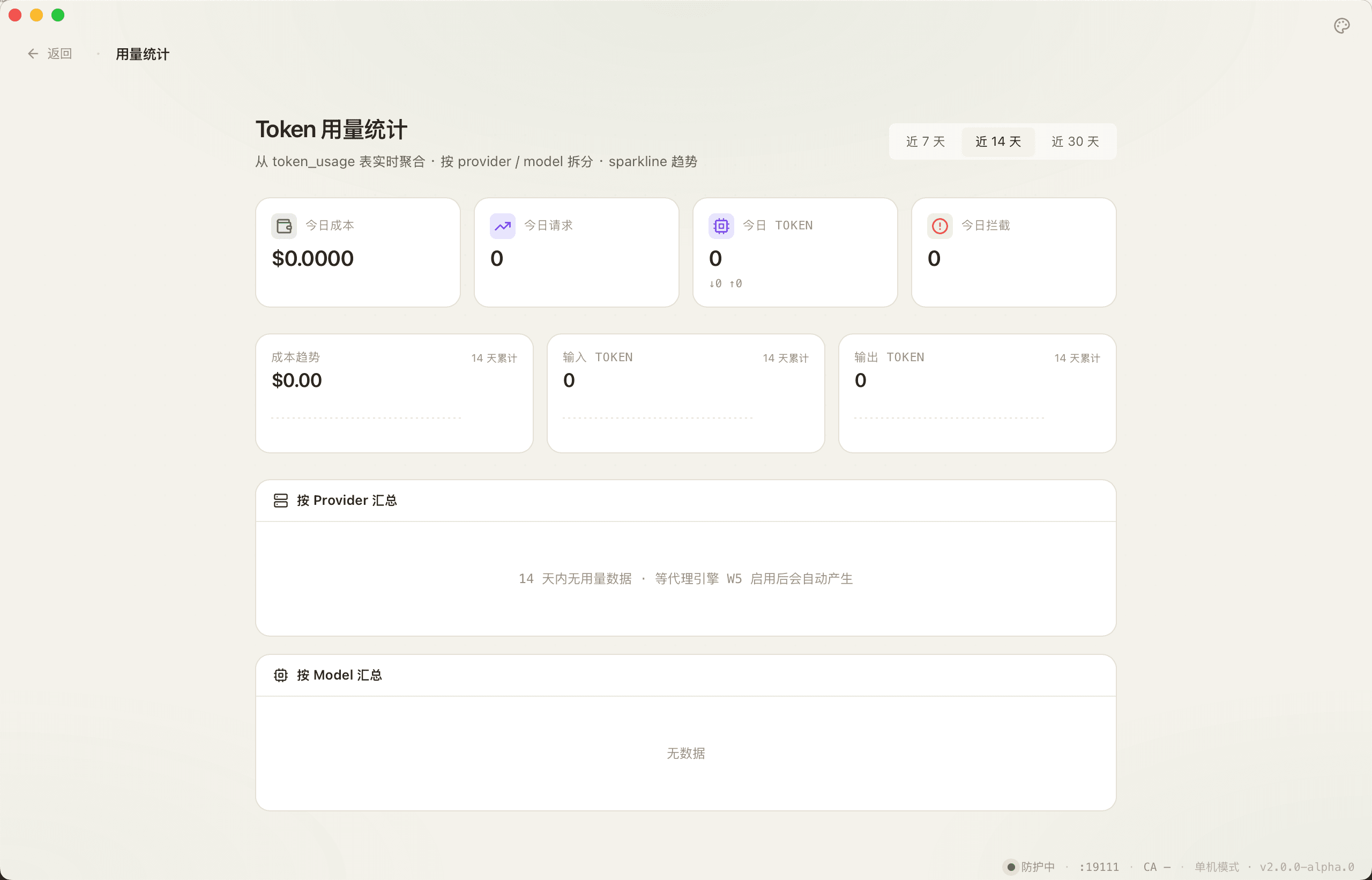Select the 近 14 天 range tab
This screenshot has width=1372, height=880.
point(998,141)
